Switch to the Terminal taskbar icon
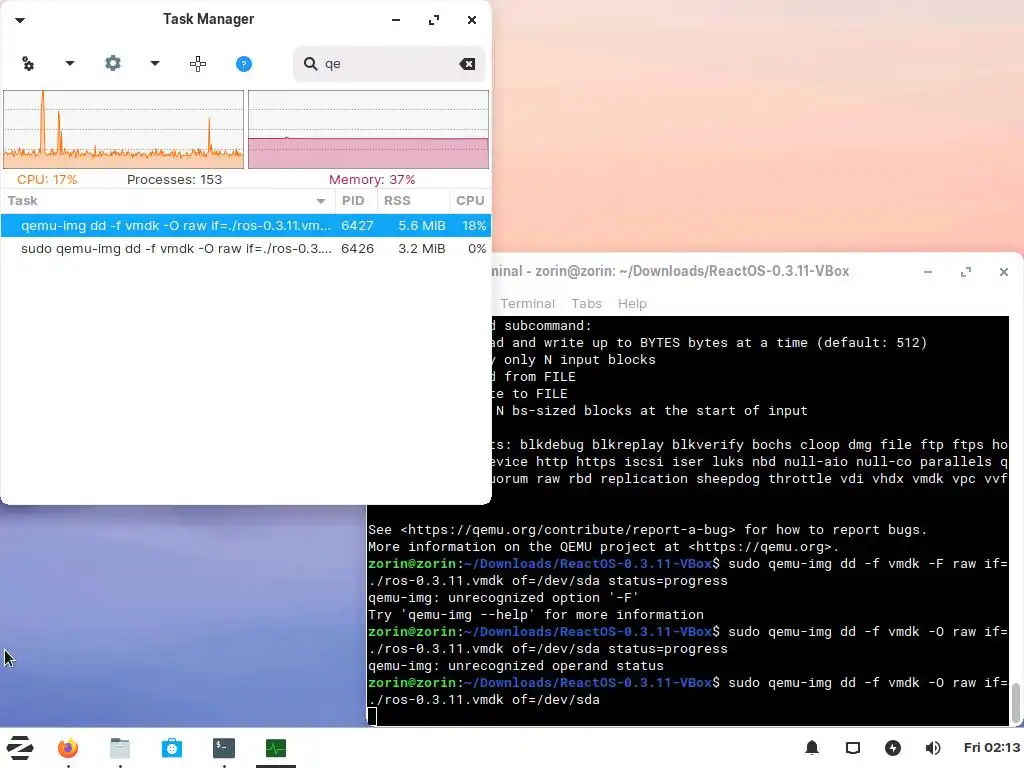The image size is (1024, 768). point(224,748)
